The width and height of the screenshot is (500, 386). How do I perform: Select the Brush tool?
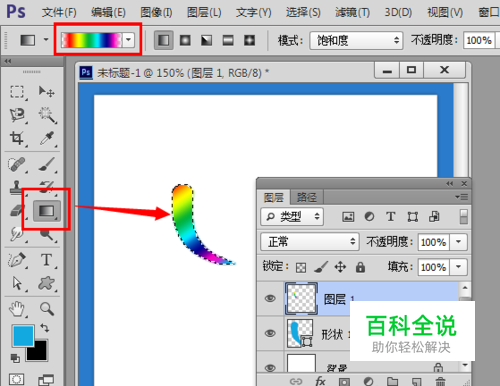click(x=47, y=164)
